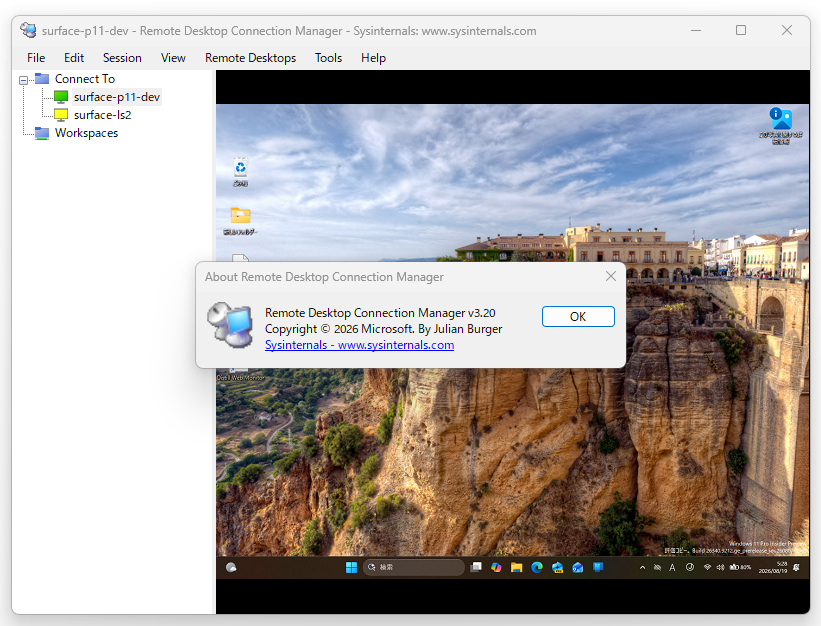The height and width of the screenshot is (626, 821).
Task: Open the View menu
Action: click(173, 58)
